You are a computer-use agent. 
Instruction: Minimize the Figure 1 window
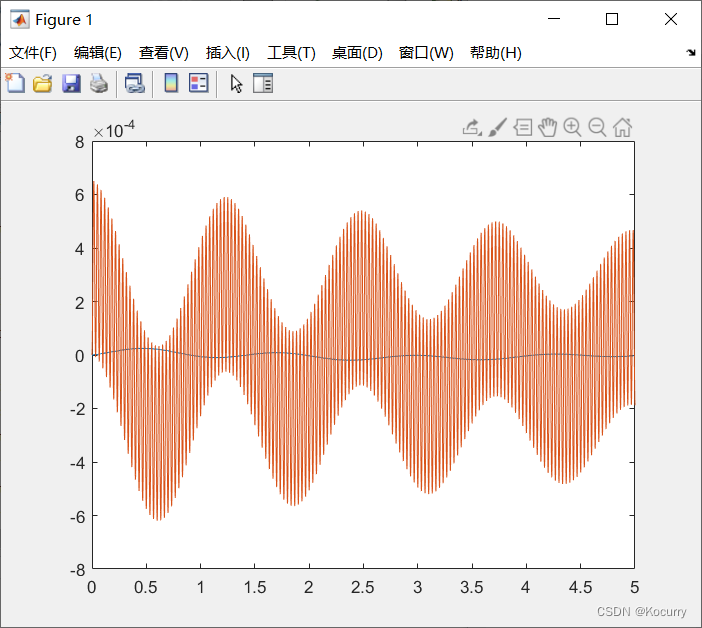554,19
